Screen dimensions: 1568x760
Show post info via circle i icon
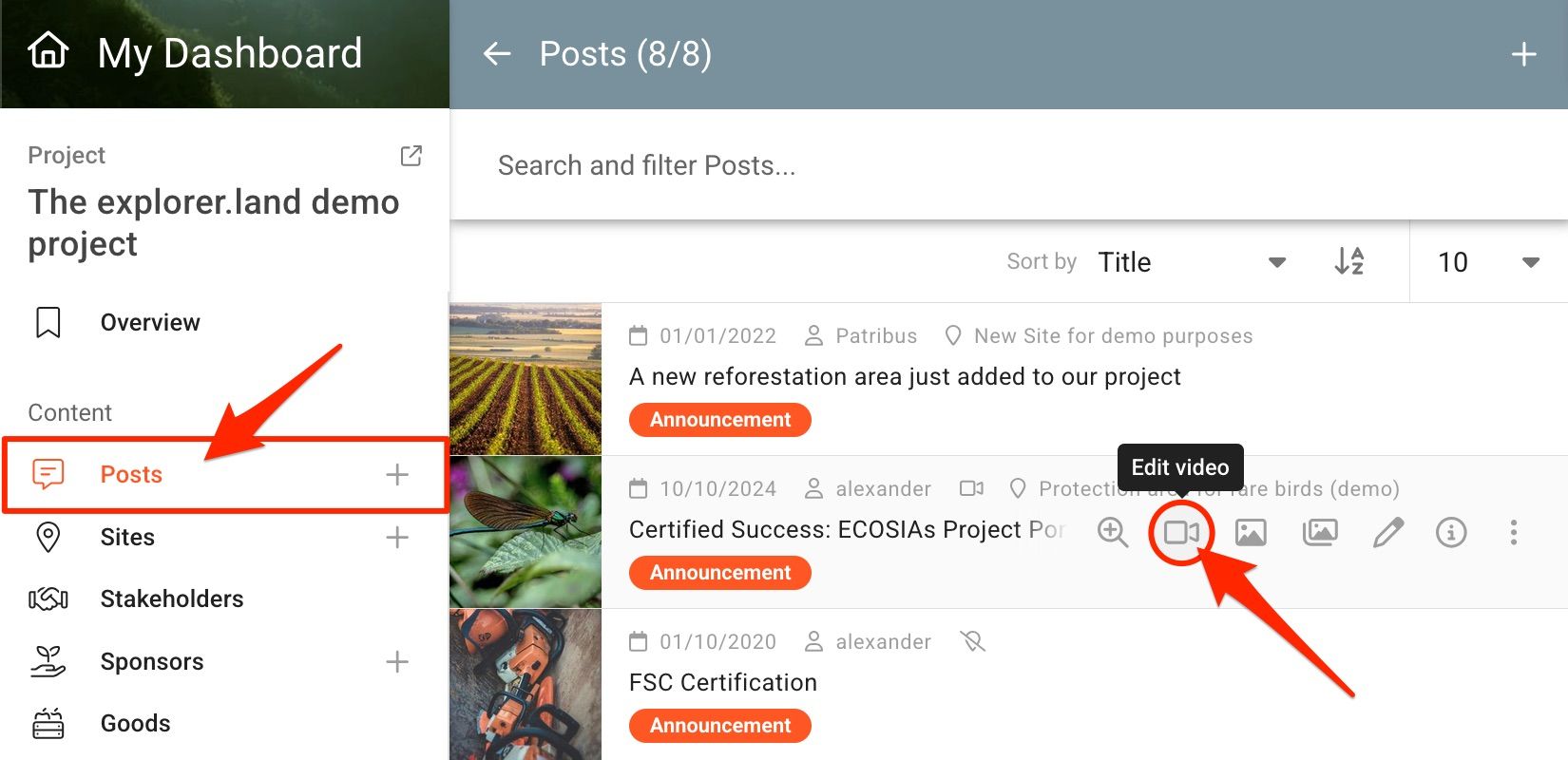[x=1451, y=532]
